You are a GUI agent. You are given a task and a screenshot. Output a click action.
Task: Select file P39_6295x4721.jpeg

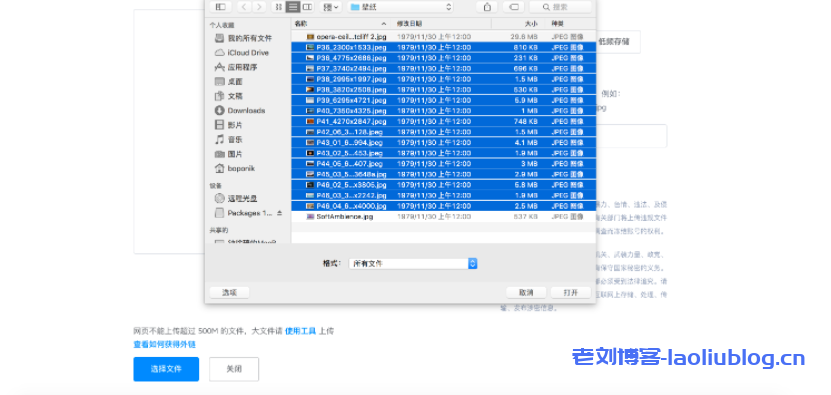point(443,100)
